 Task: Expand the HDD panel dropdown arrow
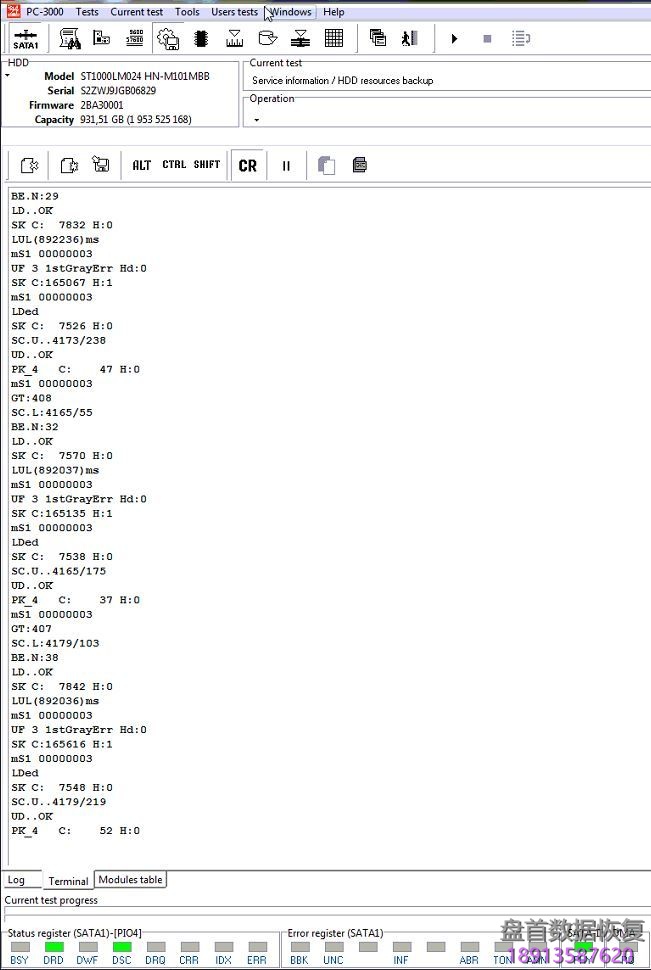pos(7,76)
